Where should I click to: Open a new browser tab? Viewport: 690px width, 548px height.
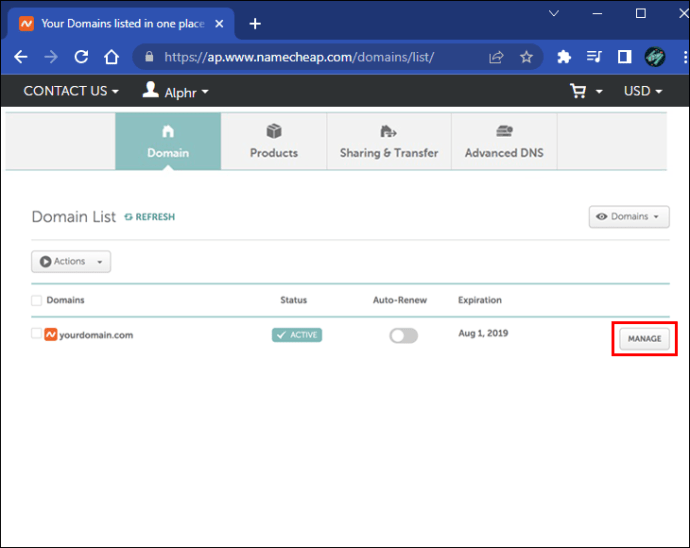point(255,23)
